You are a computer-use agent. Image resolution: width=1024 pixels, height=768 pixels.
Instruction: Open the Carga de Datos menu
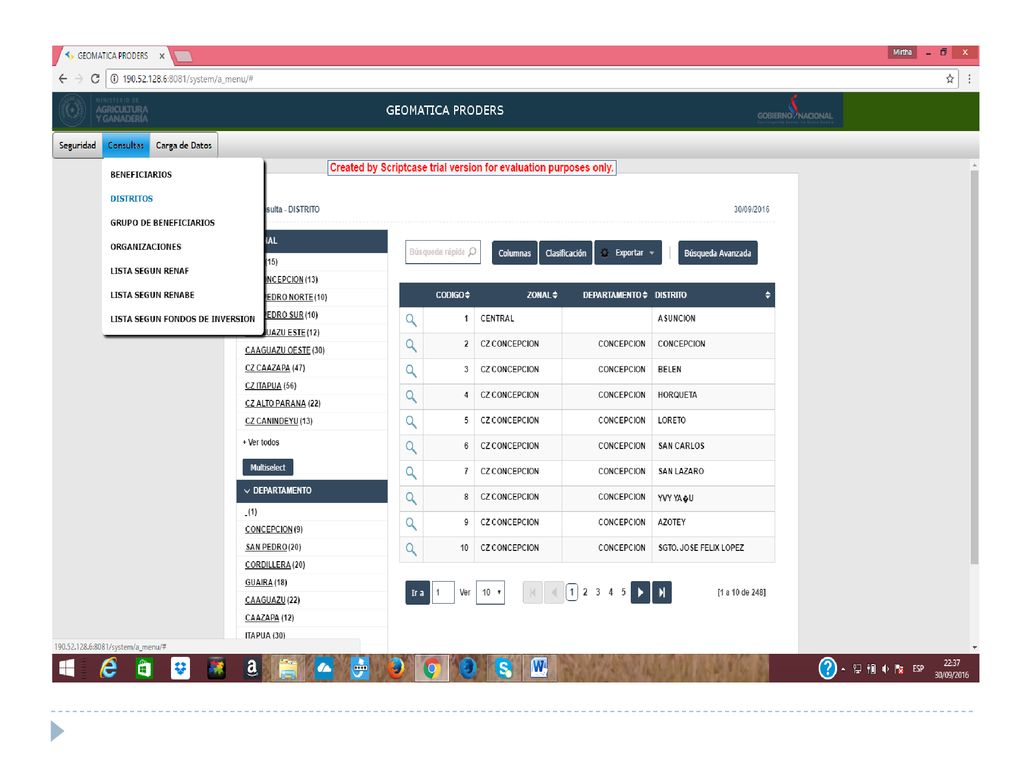click(184, 145)
